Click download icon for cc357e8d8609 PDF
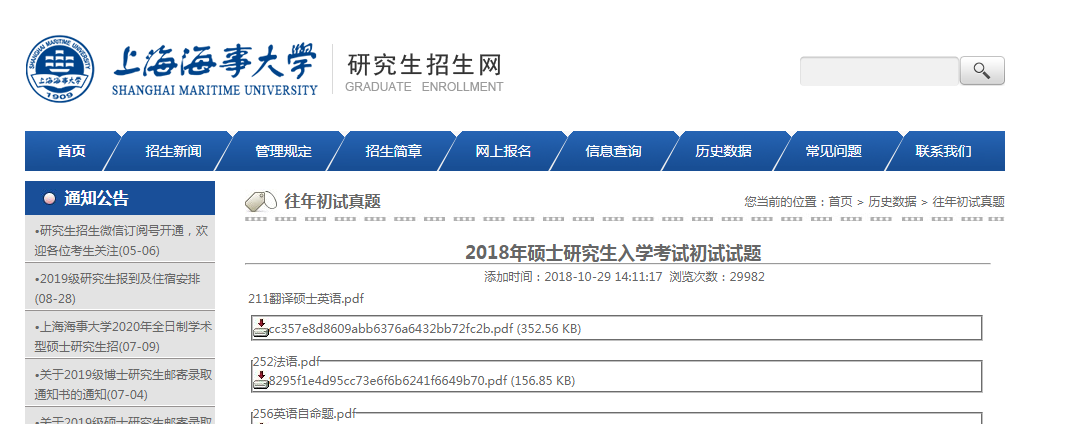The width and height of the screenshot is (1066, 424). (x=260, y=328)
